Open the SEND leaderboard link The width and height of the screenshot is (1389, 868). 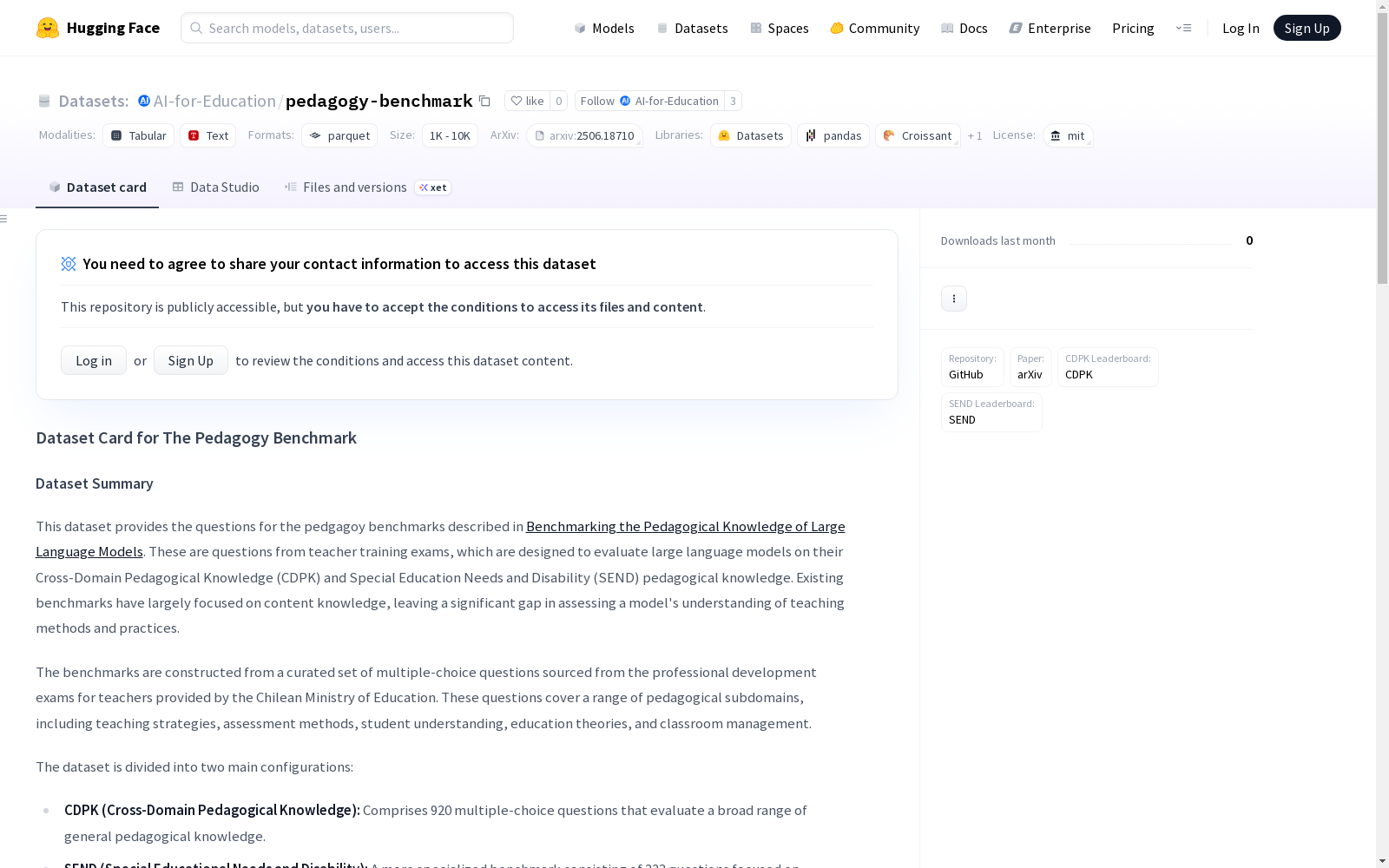(991, 412)
